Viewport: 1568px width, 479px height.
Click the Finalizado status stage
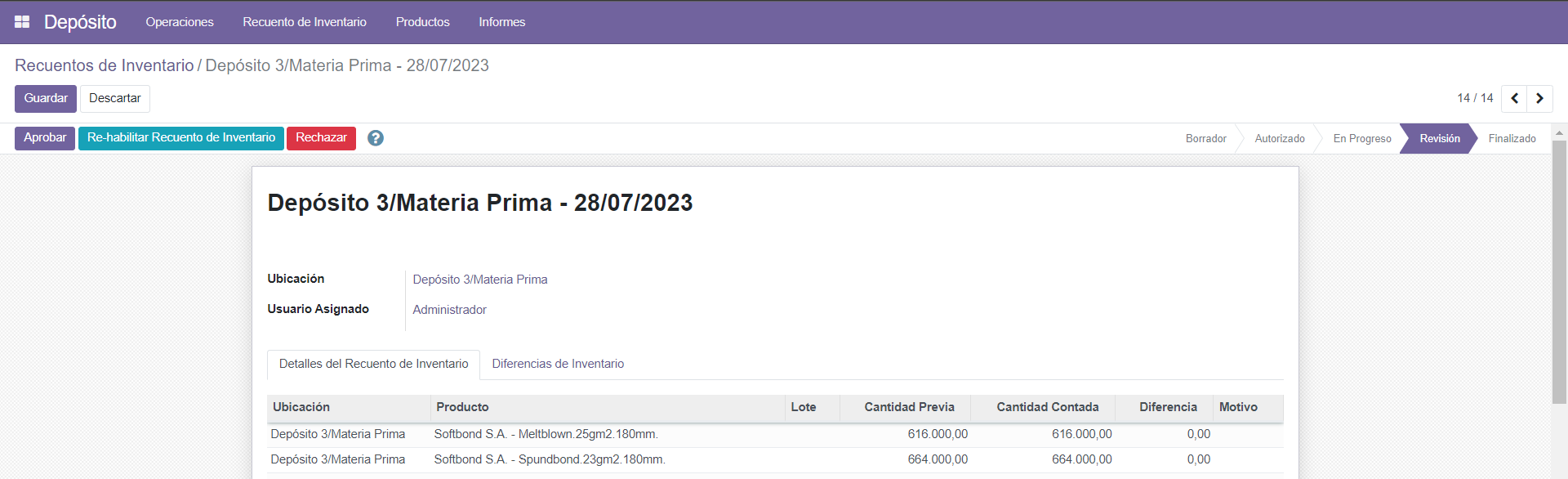click(x=1512, y=139)
